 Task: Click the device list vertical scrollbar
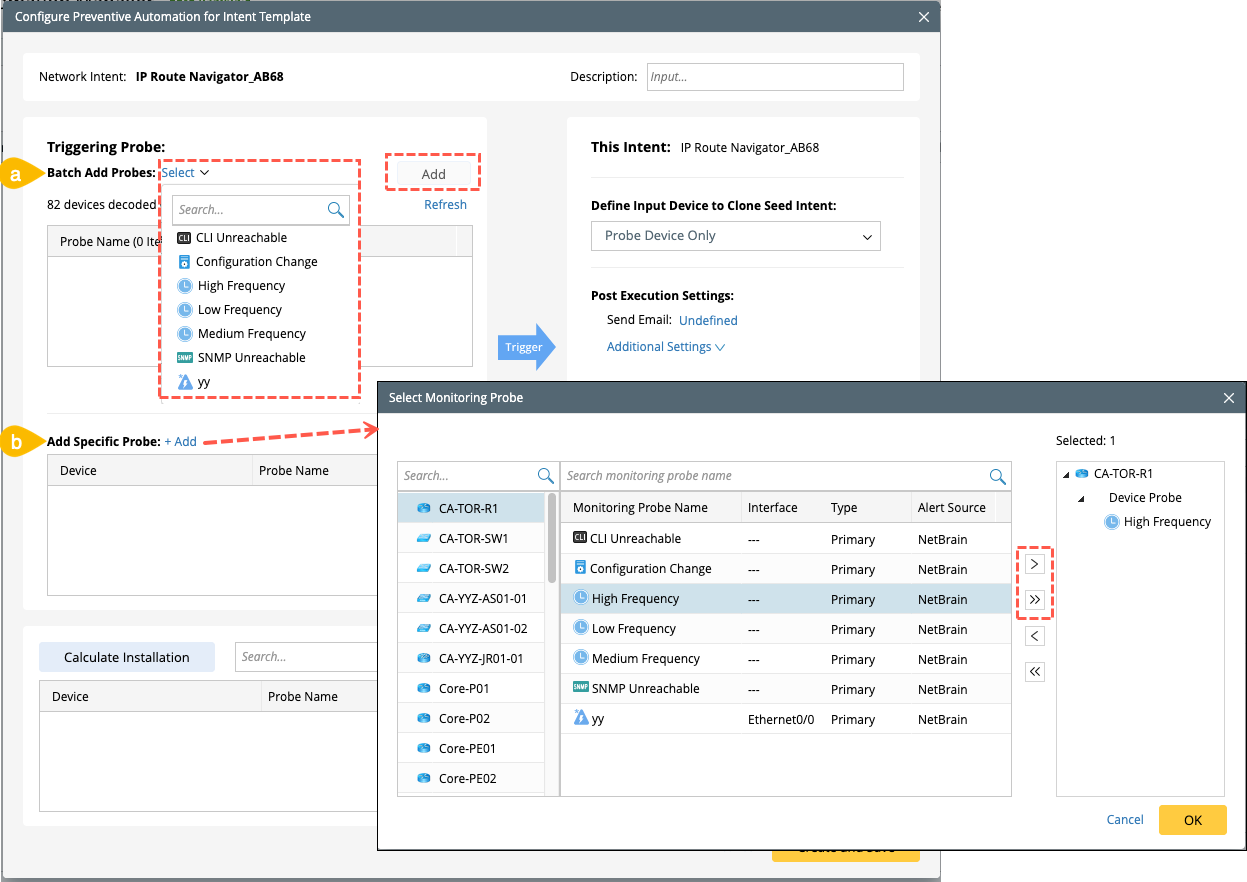point(551,537)
